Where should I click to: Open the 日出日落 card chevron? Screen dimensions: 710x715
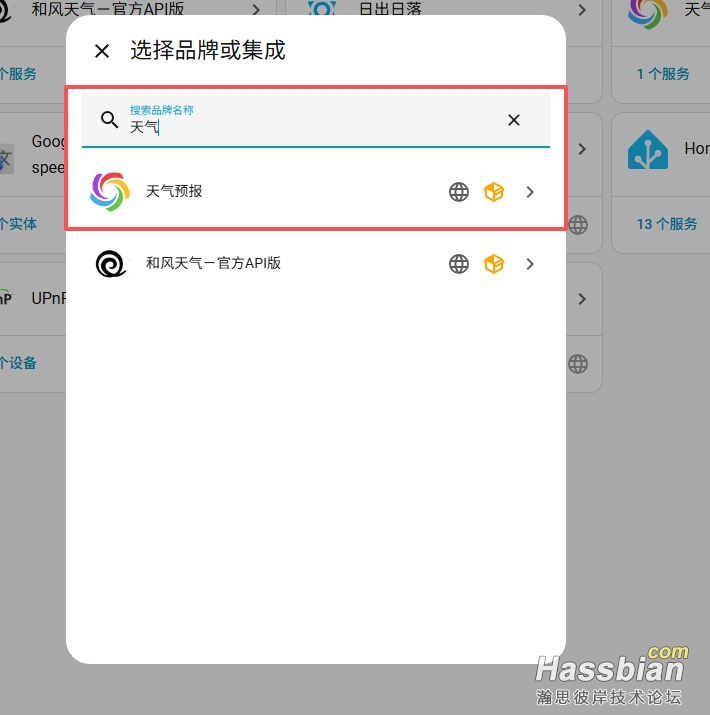tap(582, 10)
